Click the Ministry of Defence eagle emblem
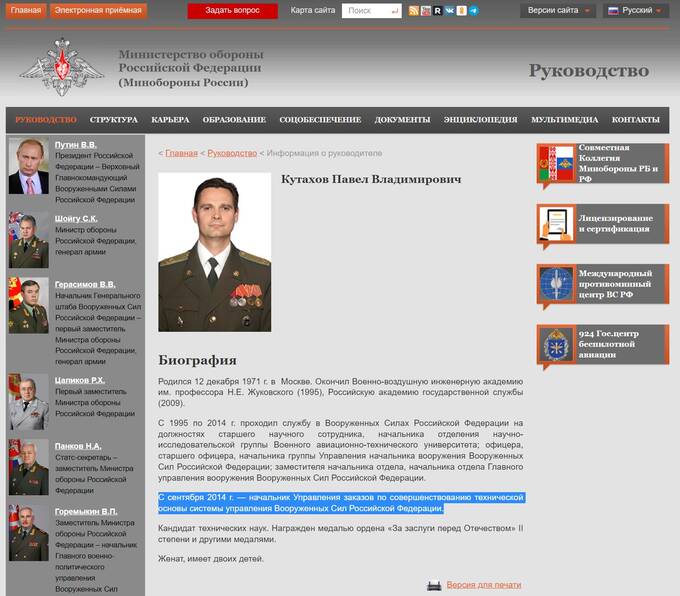Screen dimensions: 680x596 [x=62, y=68]
